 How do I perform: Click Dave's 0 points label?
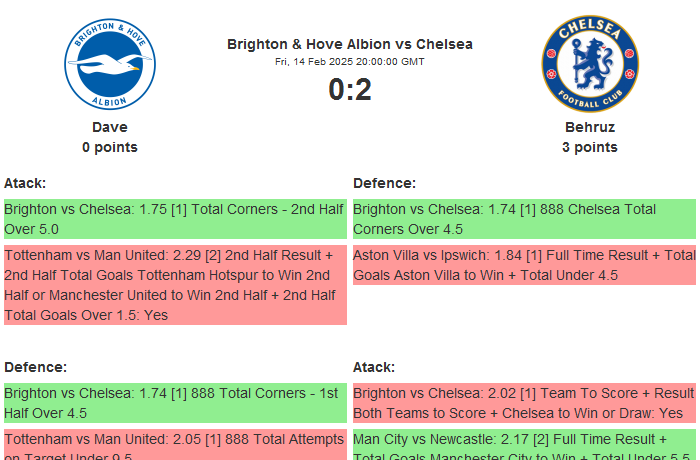tap(110, 147)
